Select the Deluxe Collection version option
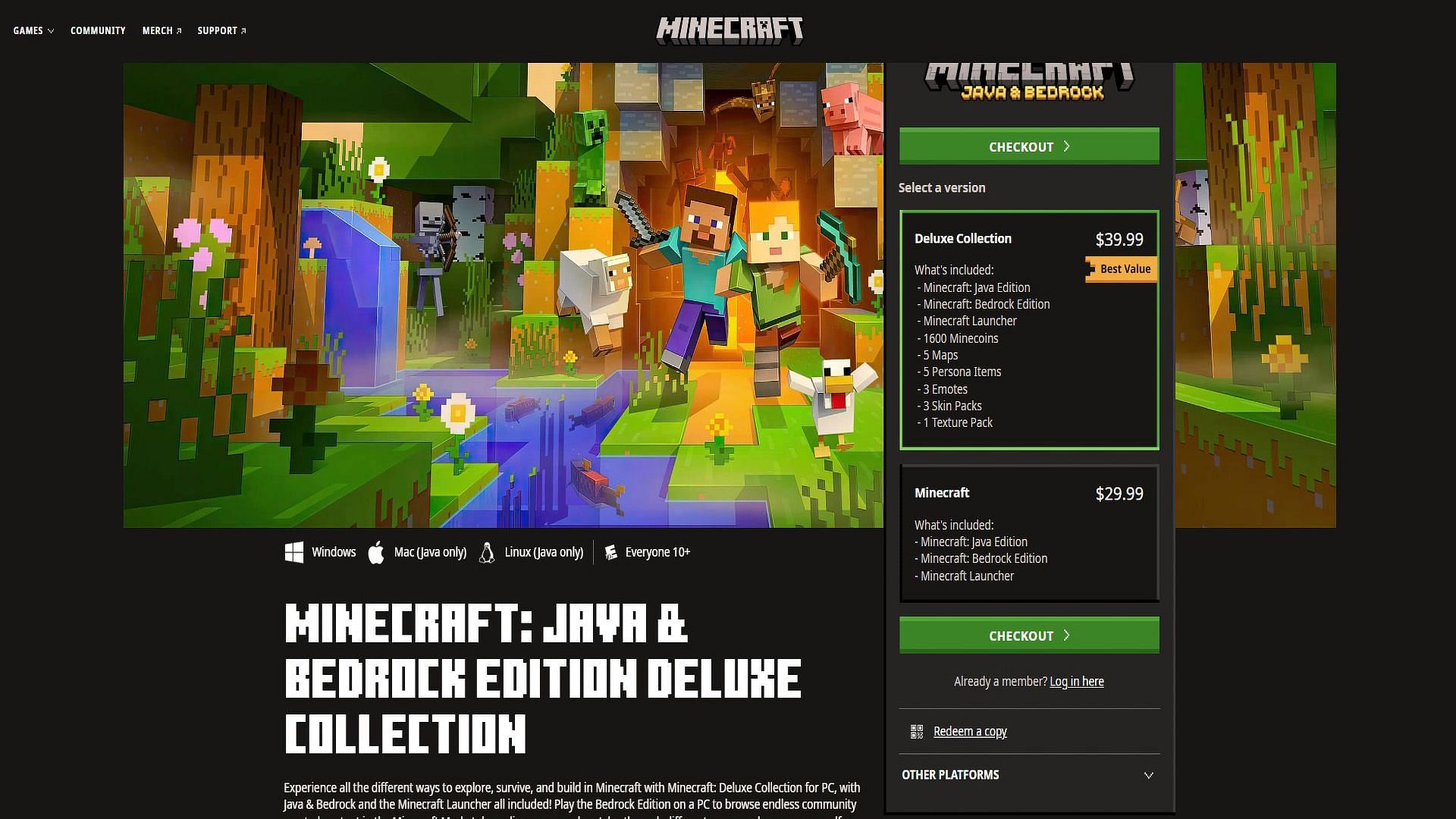 click(x=1028, y=330)
